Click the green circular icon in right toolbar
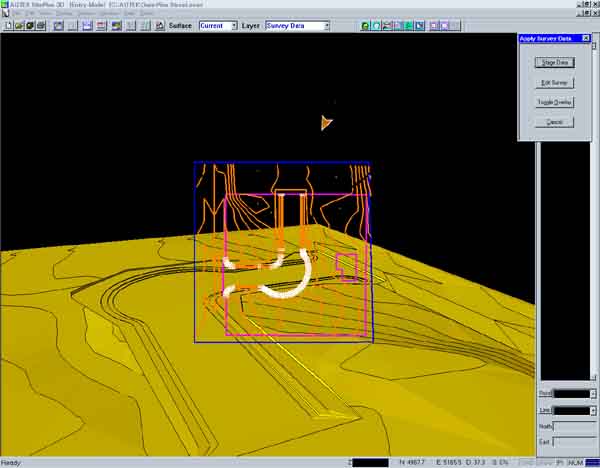Image resolution: width=600 pixels, height=468 pixels. tap(365, 25)
